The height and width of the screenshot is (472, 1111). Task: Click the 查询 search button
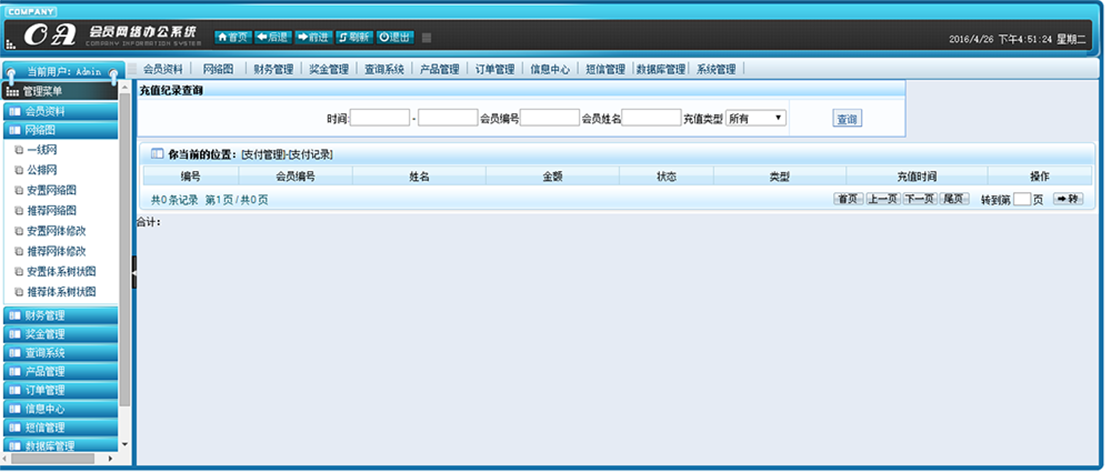847,120
